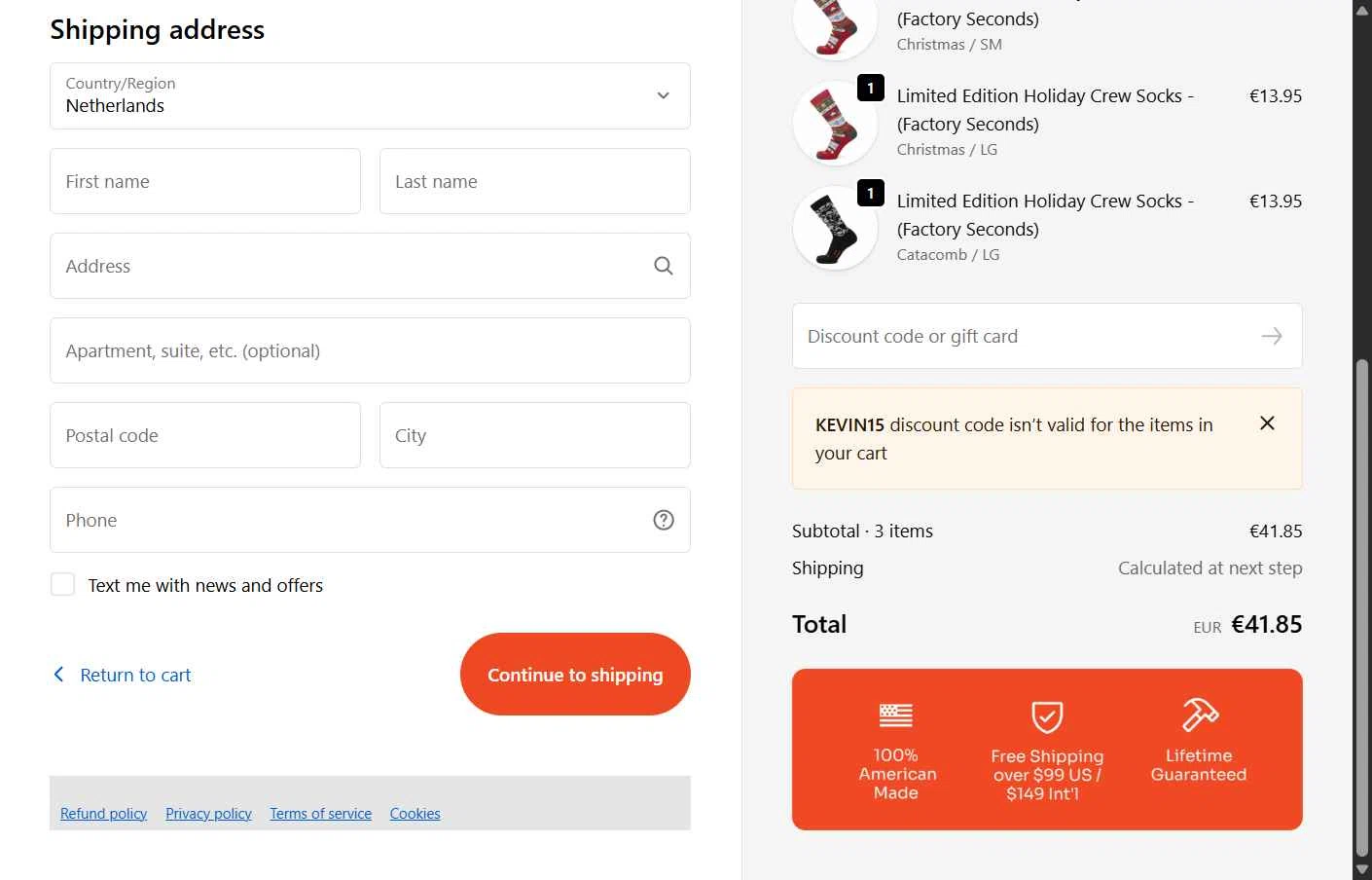Open the Privacy policy link
1372x880 pixels.
(208, 814)
